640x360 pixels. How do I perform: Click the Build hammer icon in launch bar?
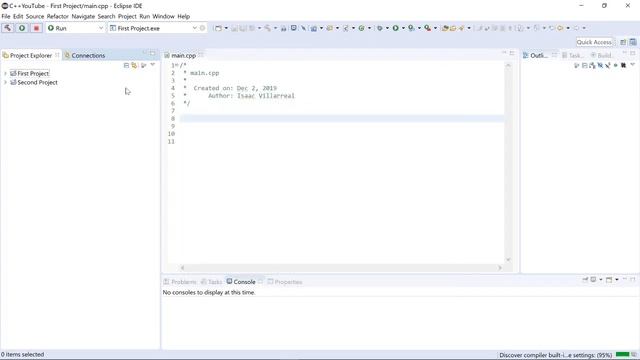click(8, 28)
